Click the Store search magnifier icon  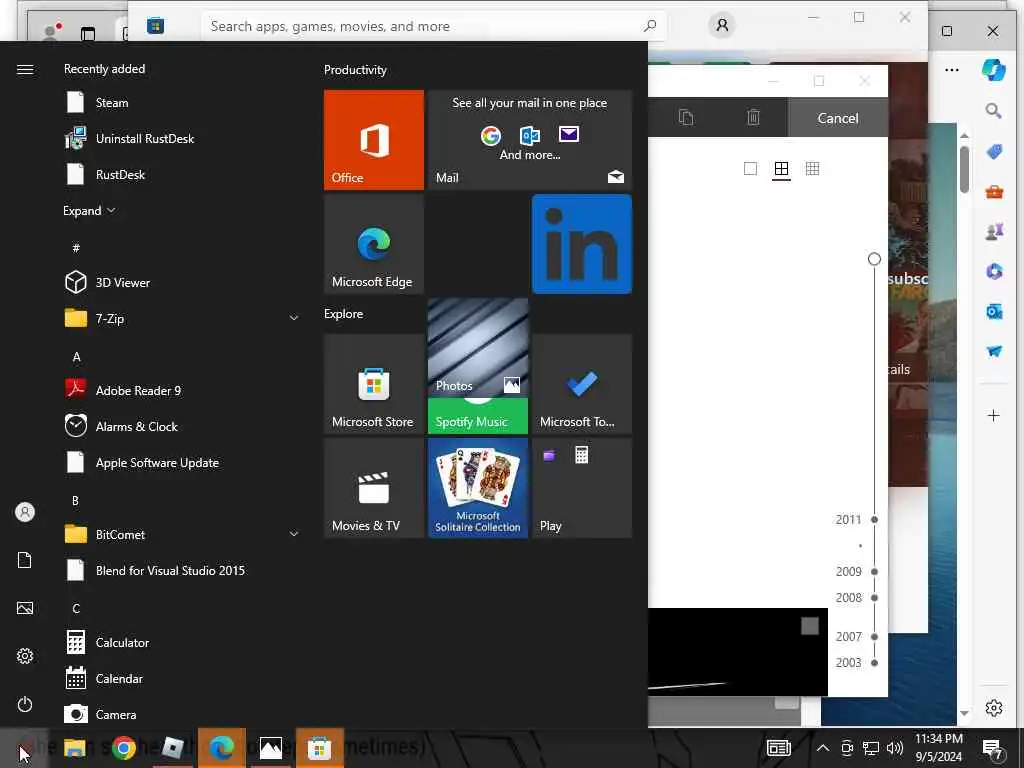tap(650, 26)
